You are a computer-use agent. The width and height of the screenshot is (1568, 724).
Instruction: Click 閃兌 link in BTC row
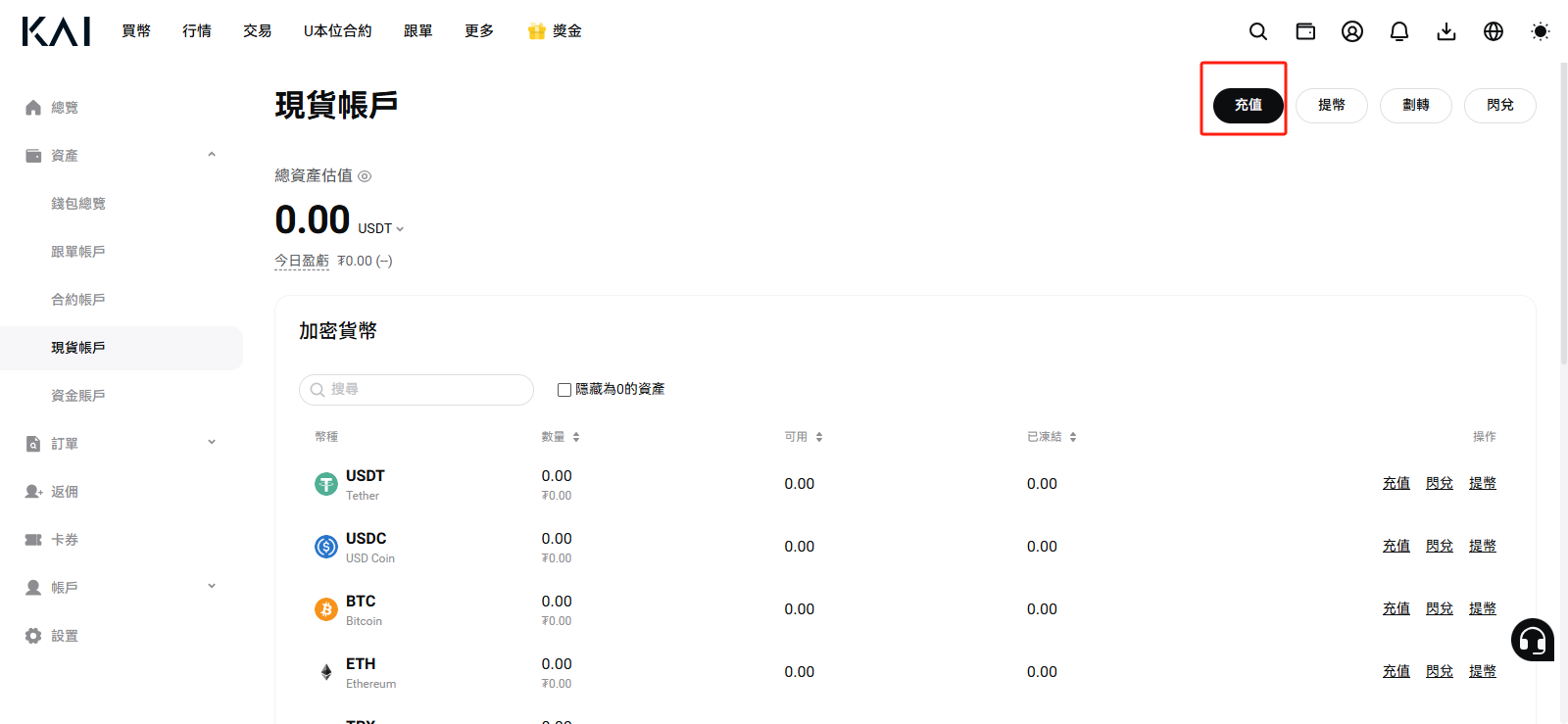(x=1440, y=608)
